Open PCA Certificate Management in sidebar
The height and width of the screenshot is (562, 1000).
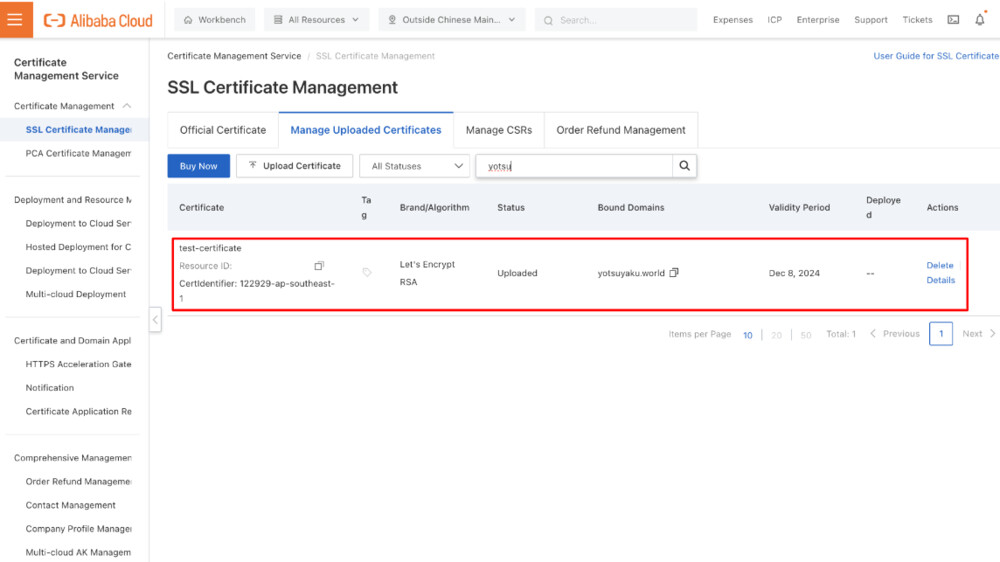[78, 153]
